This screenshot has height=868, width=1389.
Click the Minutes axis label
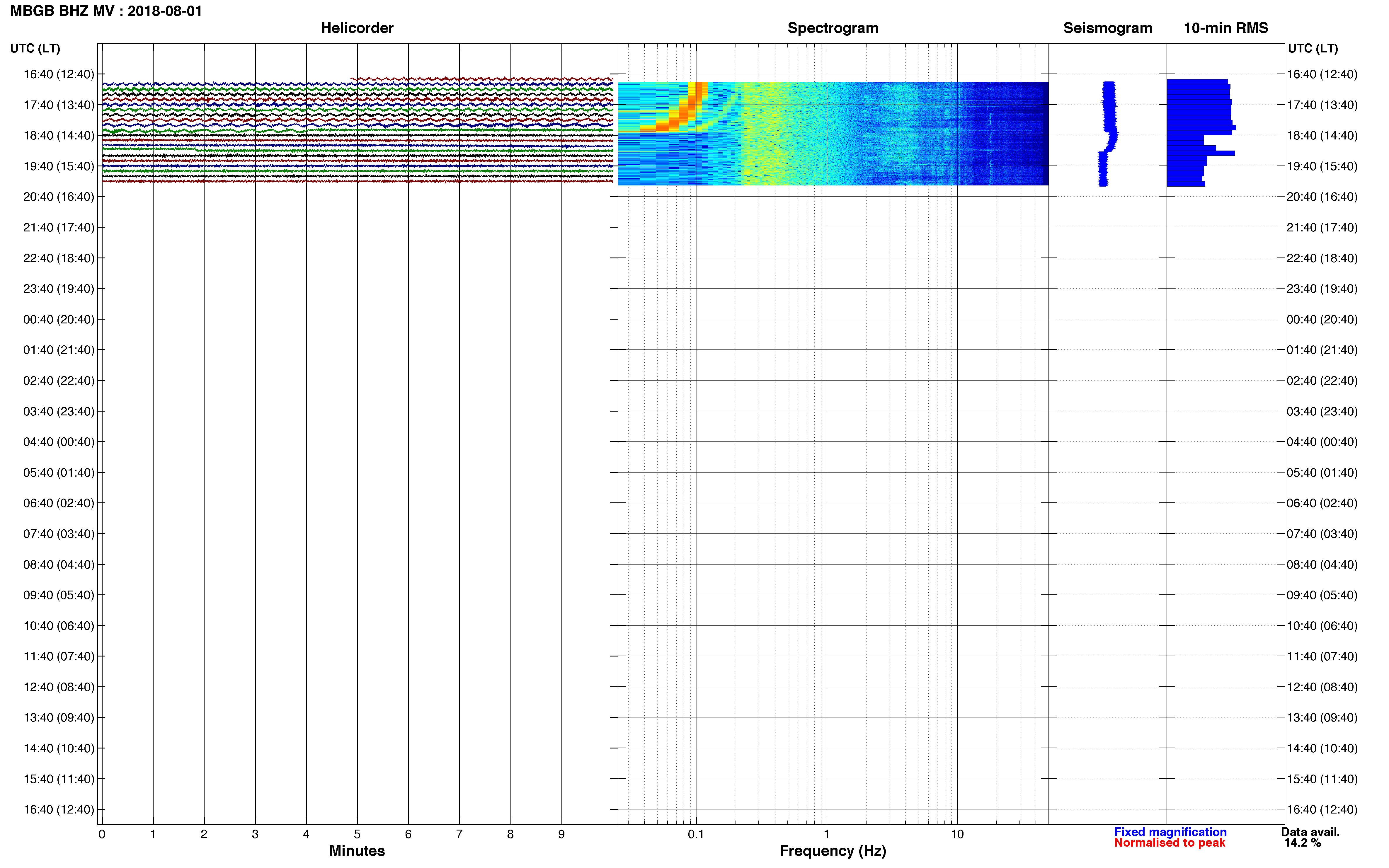[x=357, y=850]
